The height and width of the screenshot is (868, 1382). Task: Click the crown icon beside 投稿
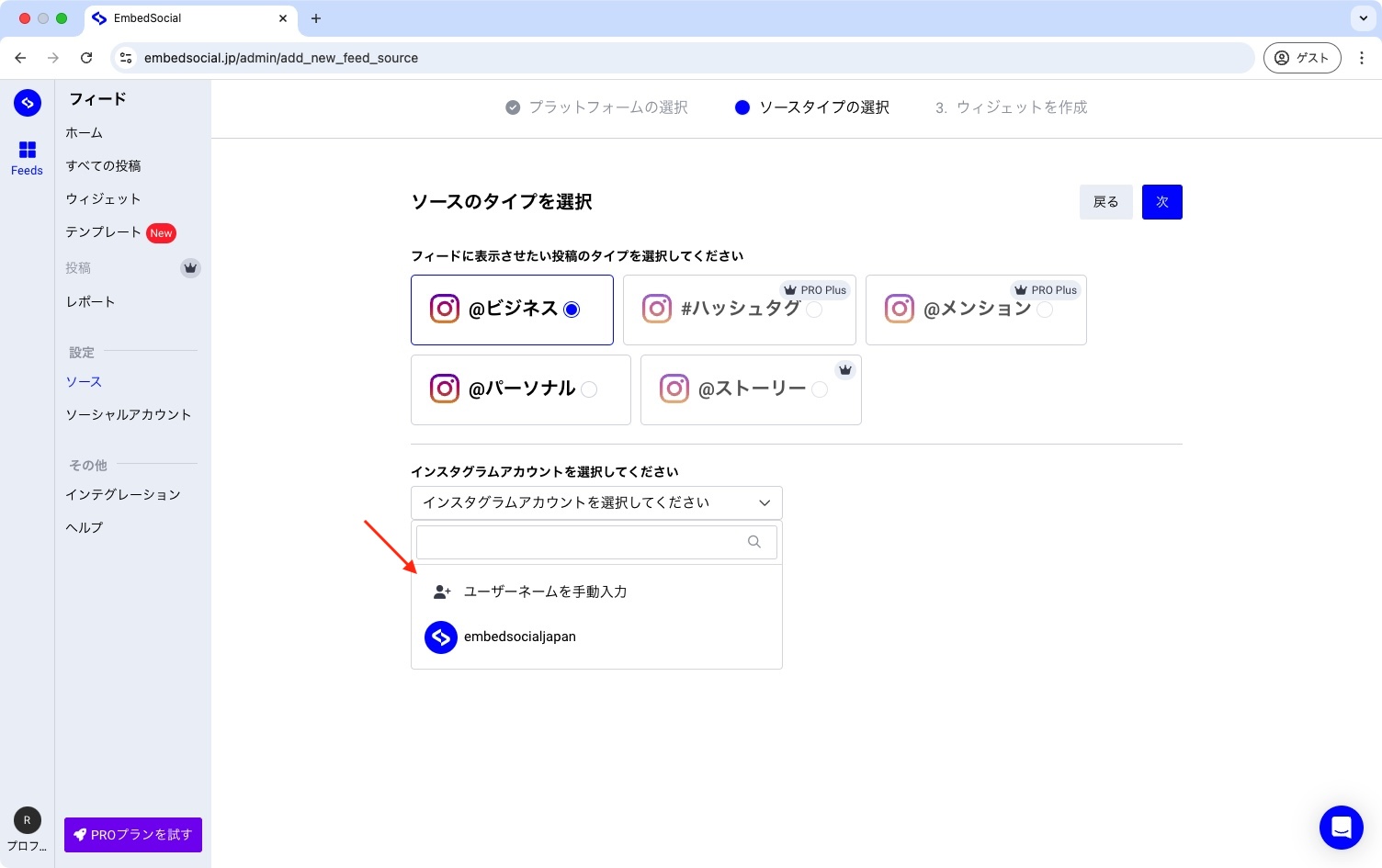(x=190, y=268)
